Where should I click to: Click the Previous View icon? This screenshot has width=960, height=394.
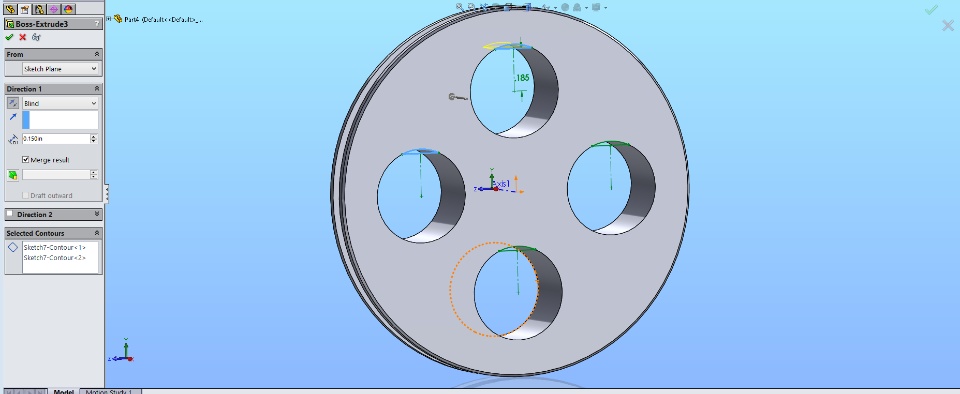483,7
